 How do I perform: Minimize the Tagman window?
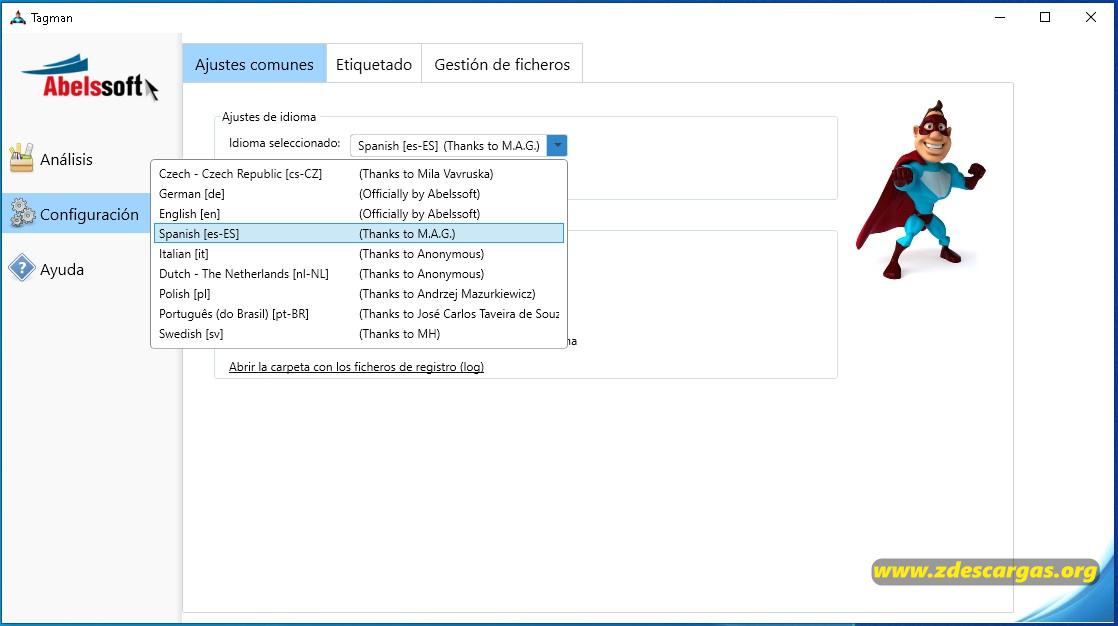(1000, 17)
